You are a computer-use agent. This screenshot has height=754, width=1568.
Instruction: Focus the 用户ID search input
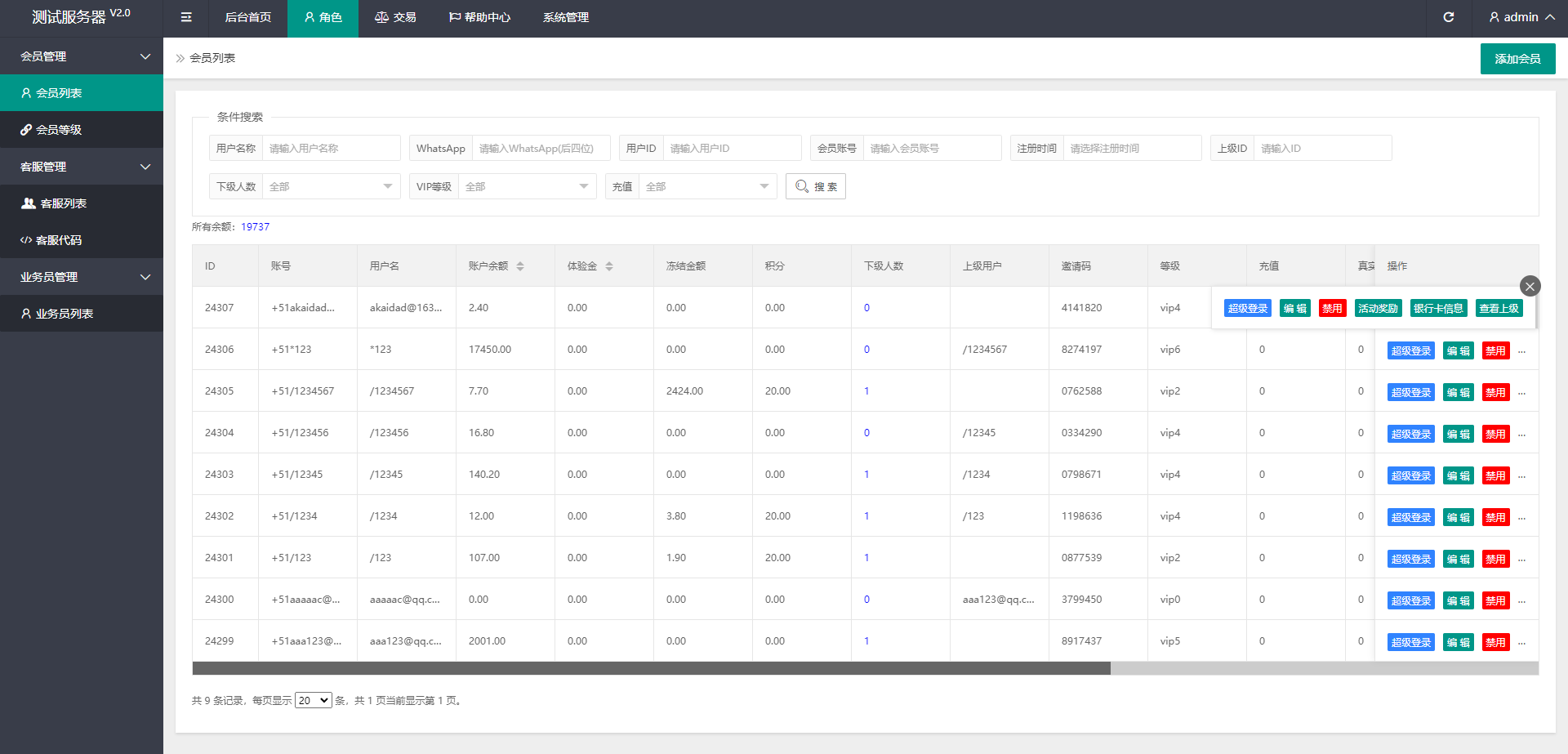tap(732, 148)
